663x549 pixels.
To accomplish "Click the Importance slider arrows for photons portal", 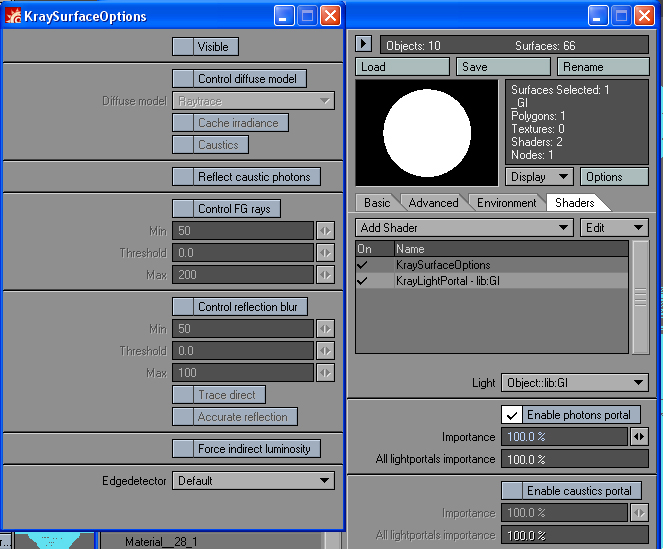I will pyautogui.click(x=639, y=436).
